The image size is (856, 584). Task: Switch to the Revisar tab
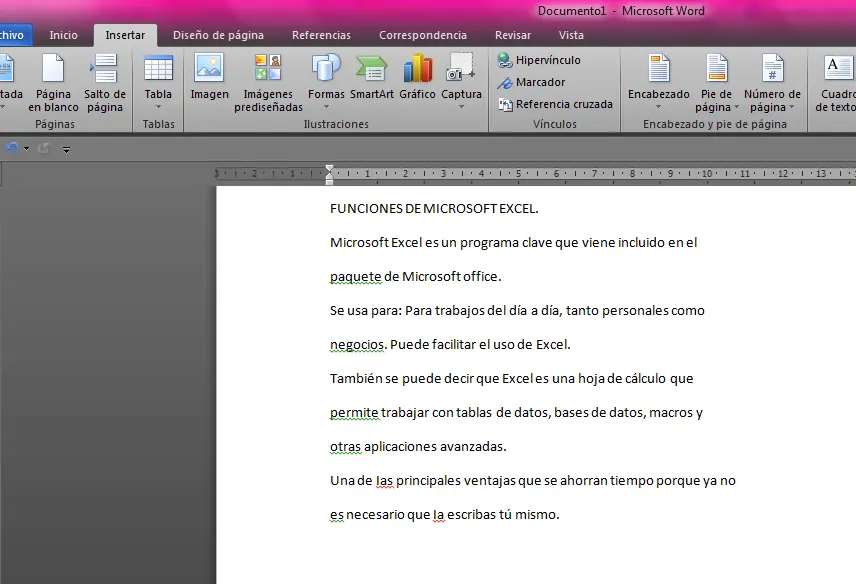(513, 35)
